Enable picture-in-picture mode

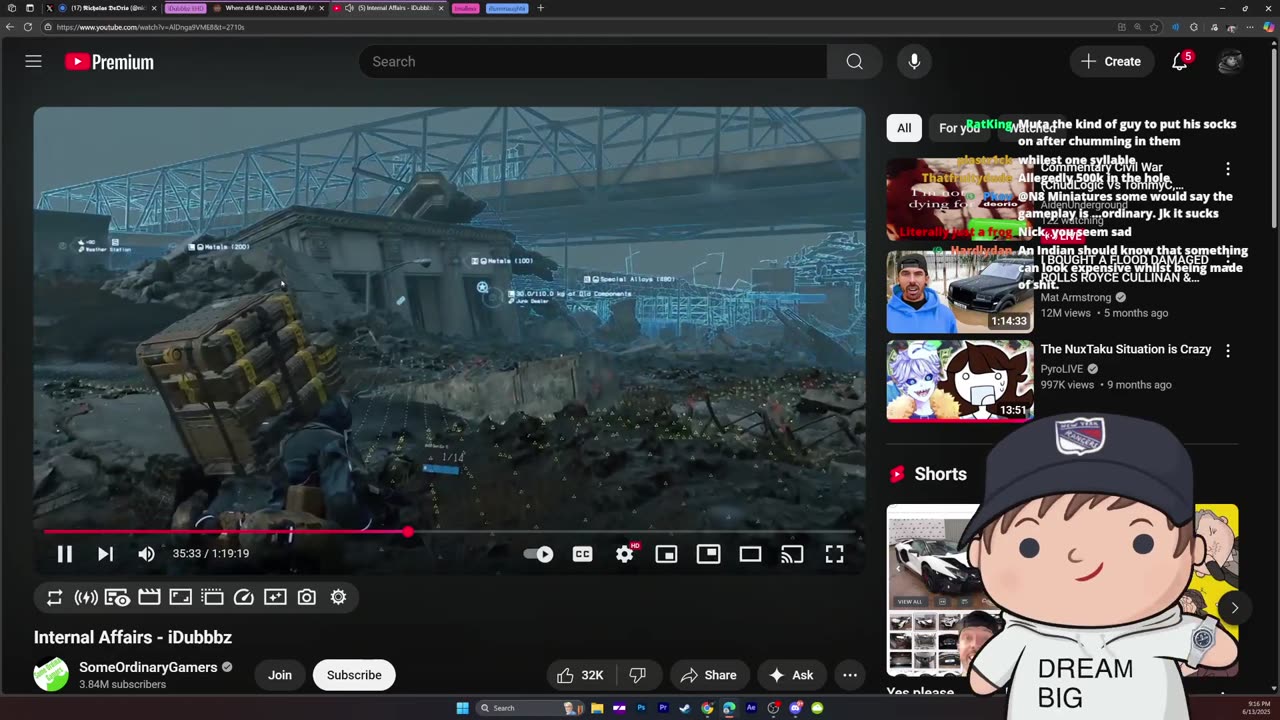pyautogui.click(x=708, y=554)
